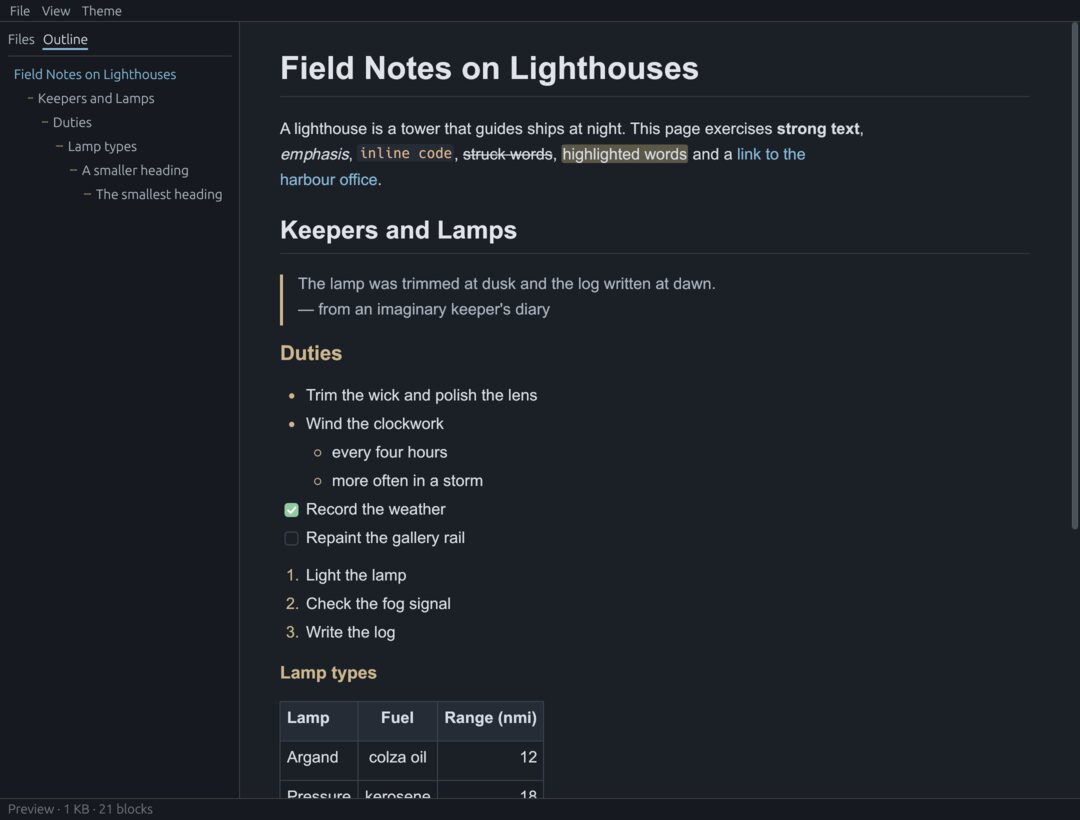Click the strong text phrase in the paragraph
The width and height of the screenshot is (1080, 820).
[x=818, y=129]
